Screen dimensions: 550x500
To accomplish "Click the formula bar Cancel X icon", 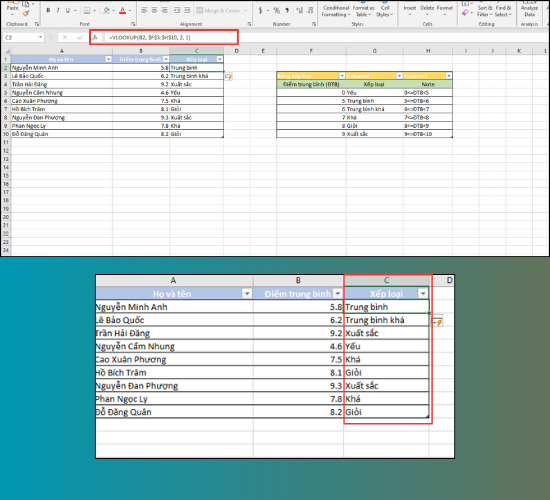I will coord(65,37).
